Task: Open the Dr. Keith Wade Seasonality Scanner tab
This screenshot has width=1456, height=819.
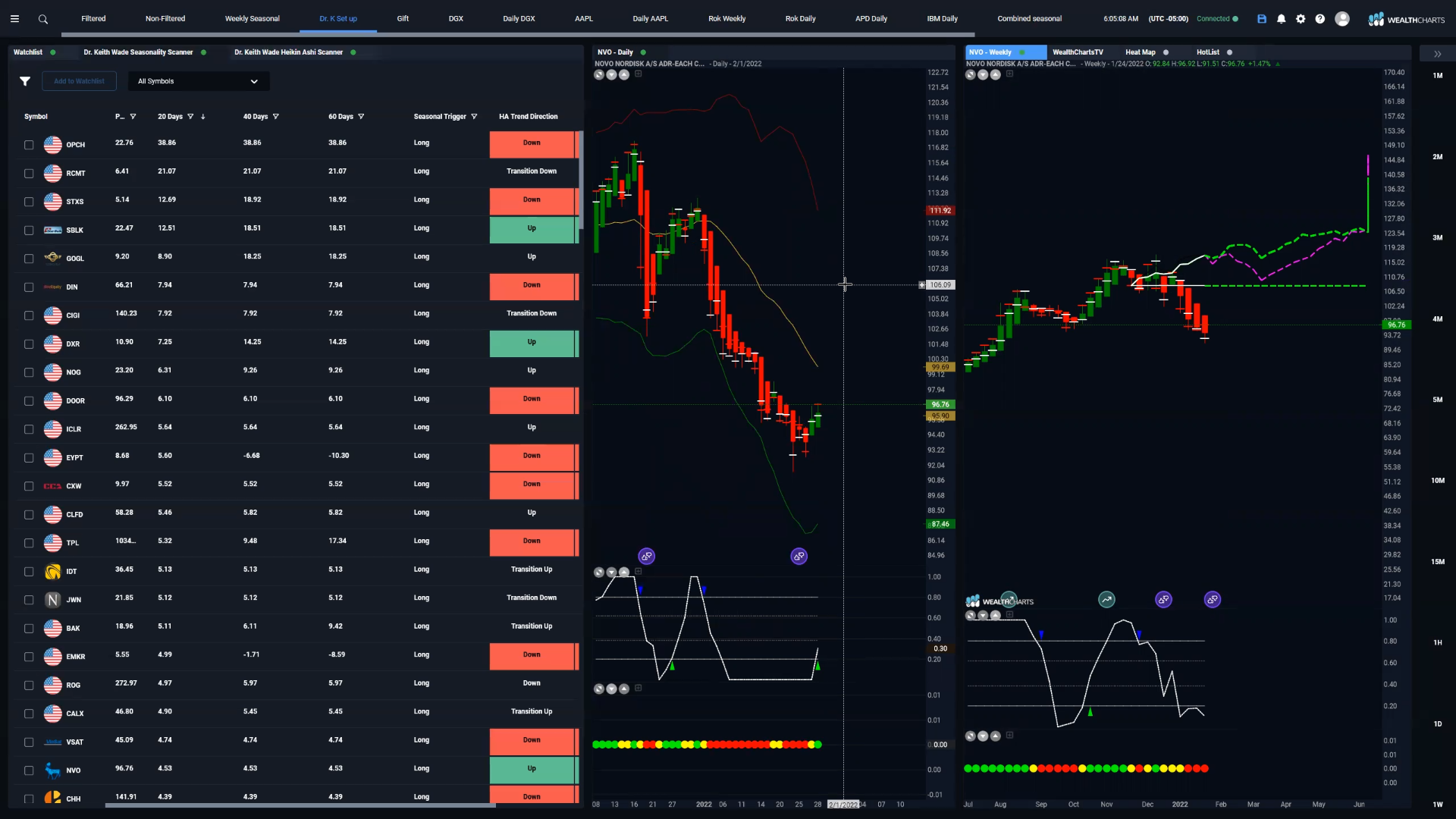Action: [138, 52]
